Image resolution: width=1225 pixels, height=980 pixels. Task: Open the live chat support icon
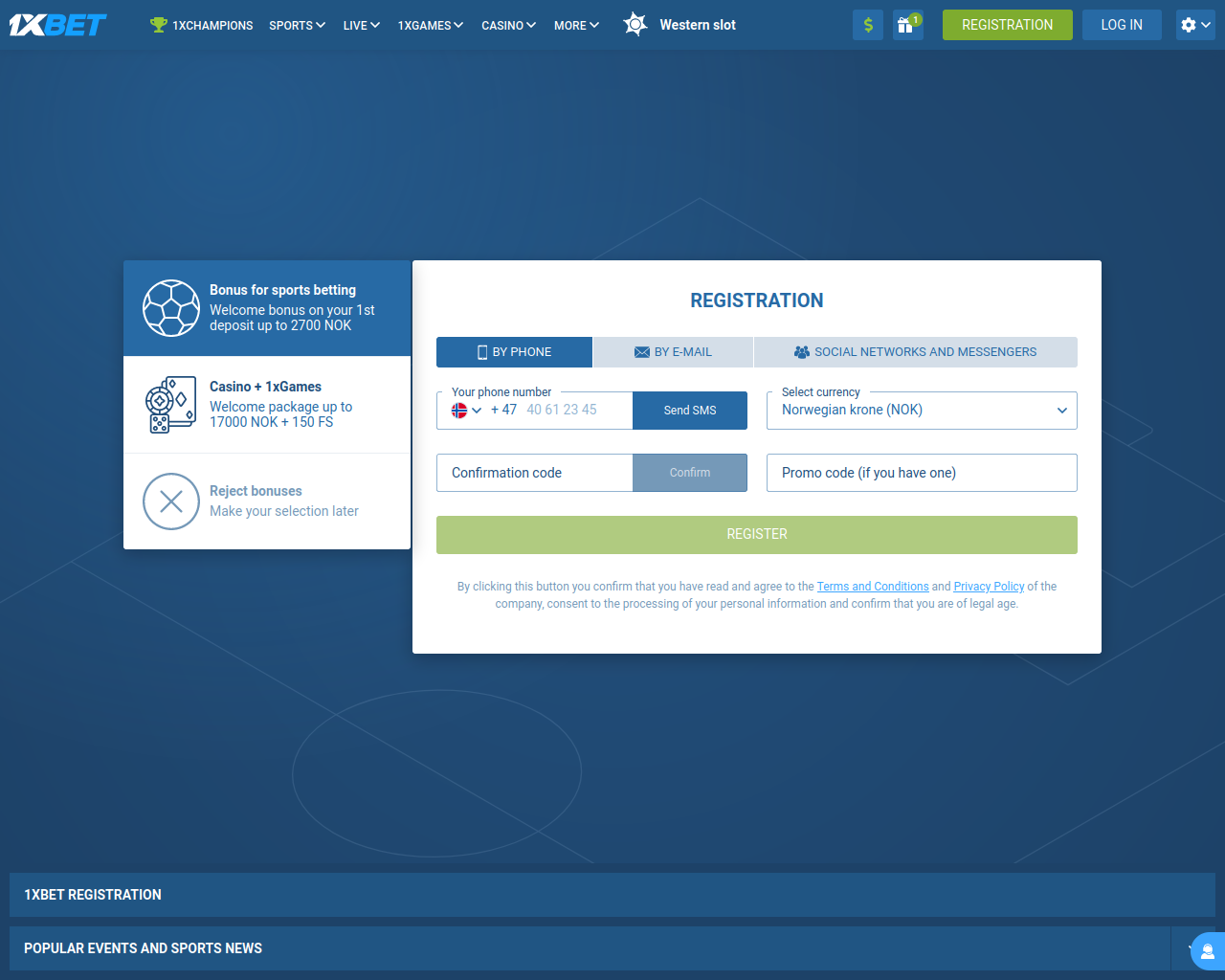(1208, 951)
